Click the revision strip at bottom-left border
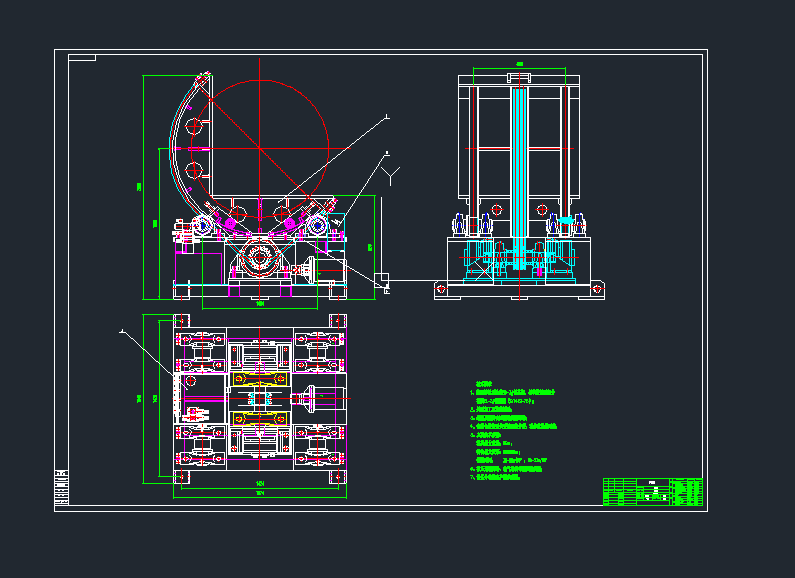The height and width of the screenshot is (578, 795). point(61,489)
